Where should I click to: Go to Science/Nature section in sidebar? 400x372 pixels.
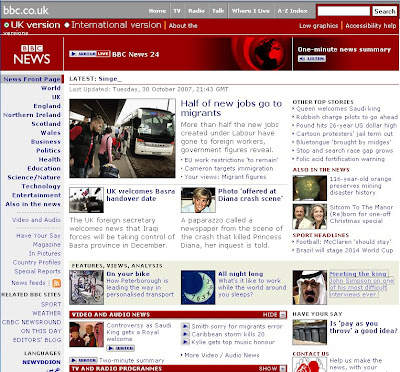(34, 177)
